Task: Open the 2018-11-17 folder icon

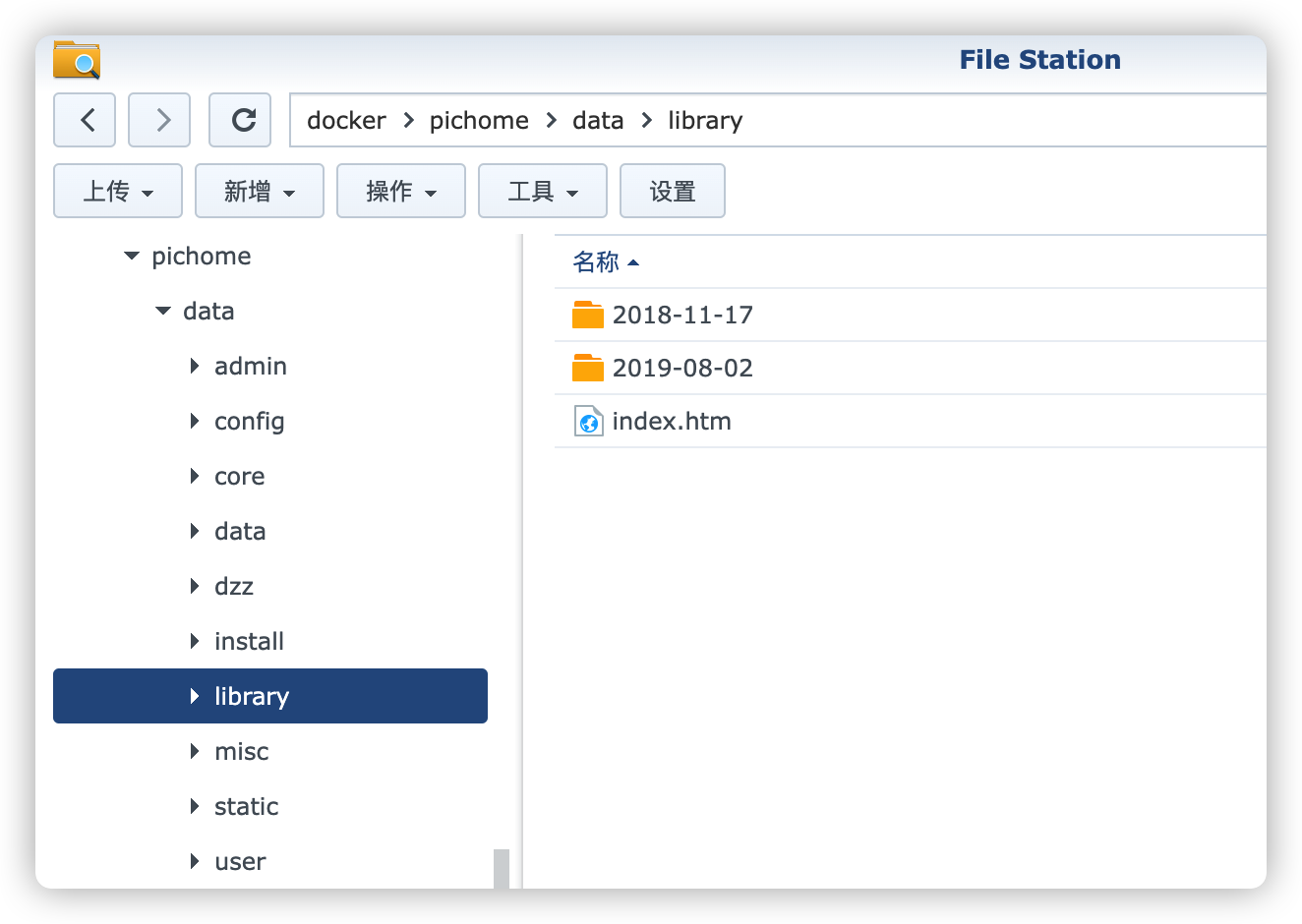Action: pyautogui.click(x=588, y=315)
